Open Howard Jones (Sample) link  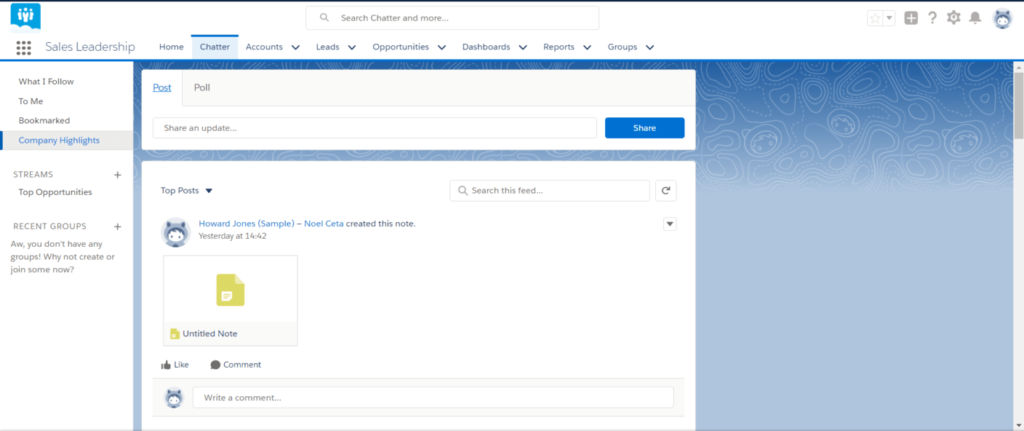(x=247, y=223)
